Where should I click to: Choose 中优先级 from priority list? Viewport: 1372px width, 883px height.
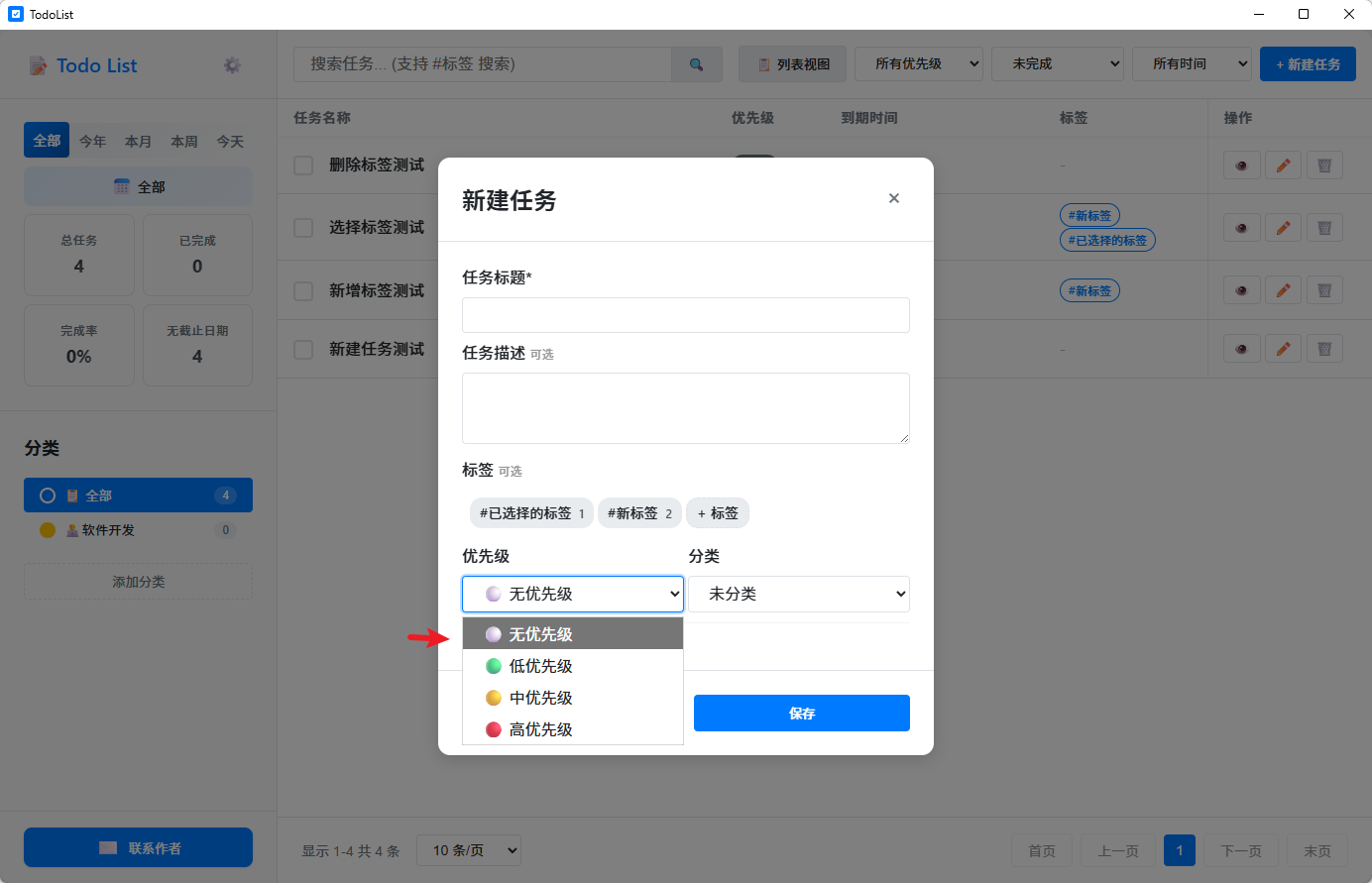(573, 698)
